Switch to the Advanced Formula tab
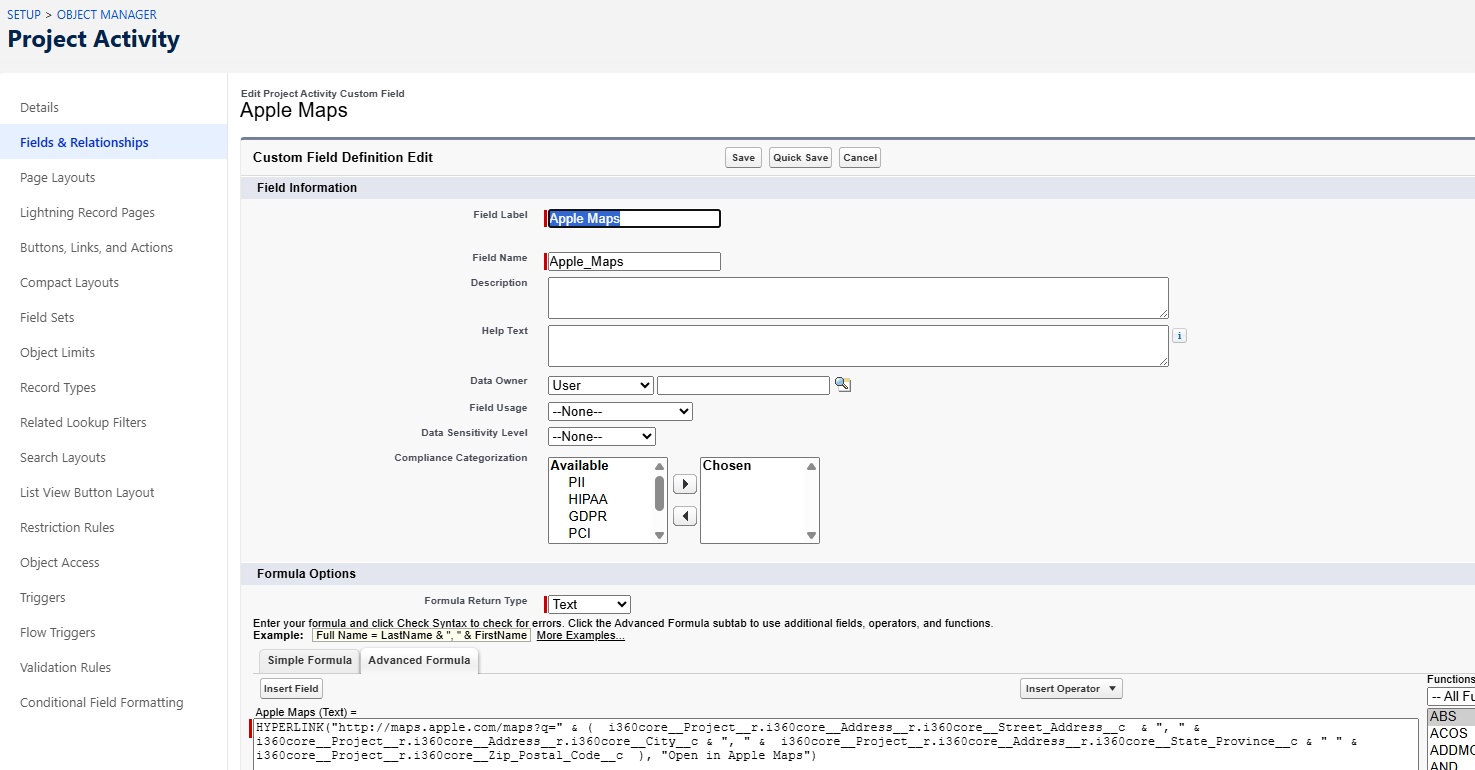The image size is (1475, 770). pyautogui.click(x=419, y=660)
